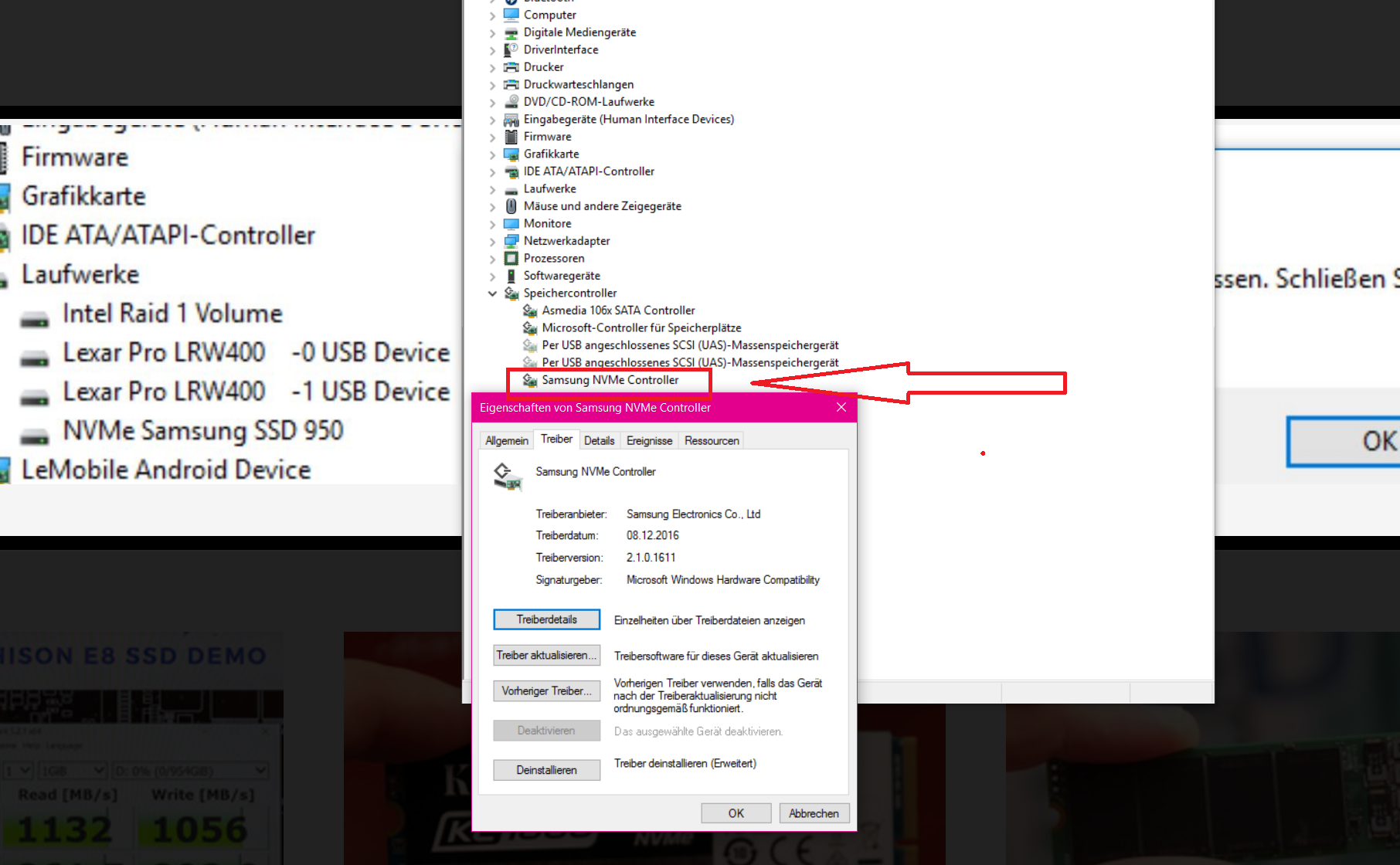Select Samsung NVMe Controller tree entry

pyautogui.click(x=610, y=380)
